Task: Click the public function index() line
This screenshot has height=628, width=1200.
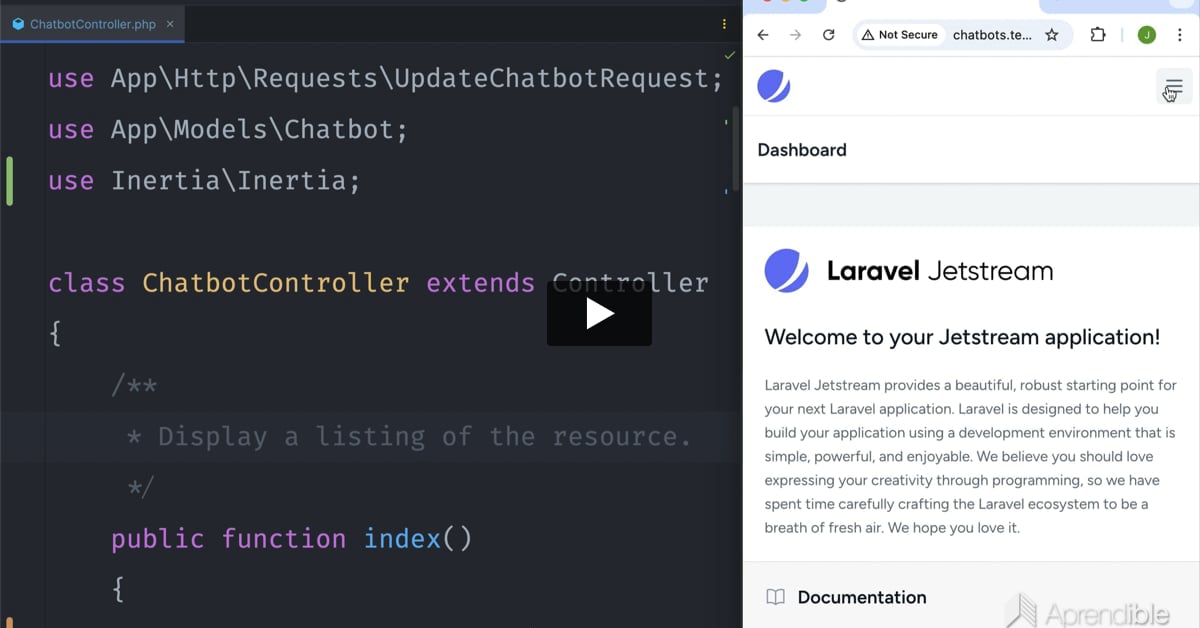Action: [x=291, y=539]
